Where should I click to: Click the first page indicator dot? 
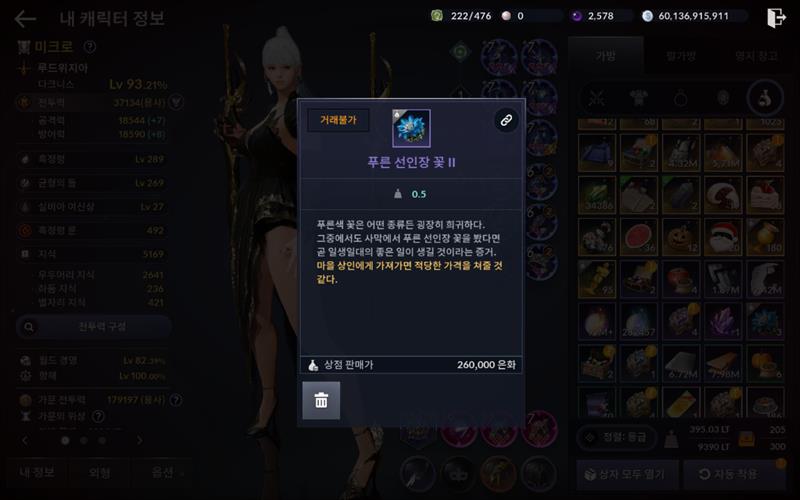65,440
